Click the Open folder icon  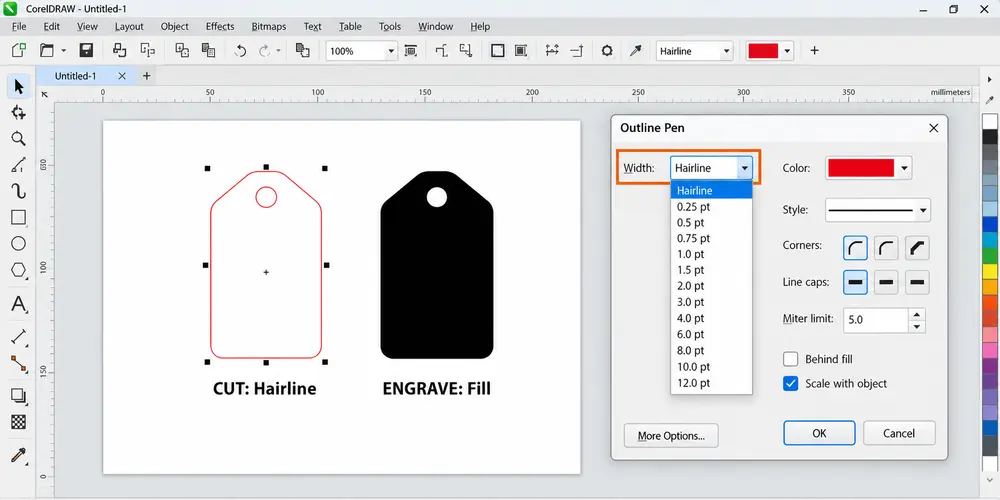point(47,50)
